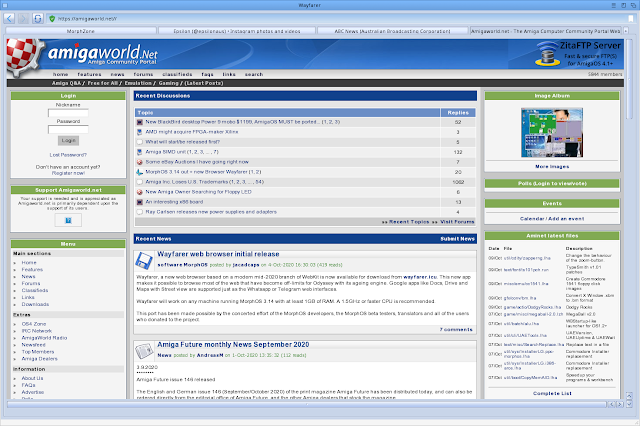Screen dimensions: 640x426
Task: Click 'wayfarer.icu' link in news text
Action: pos(420,277)
